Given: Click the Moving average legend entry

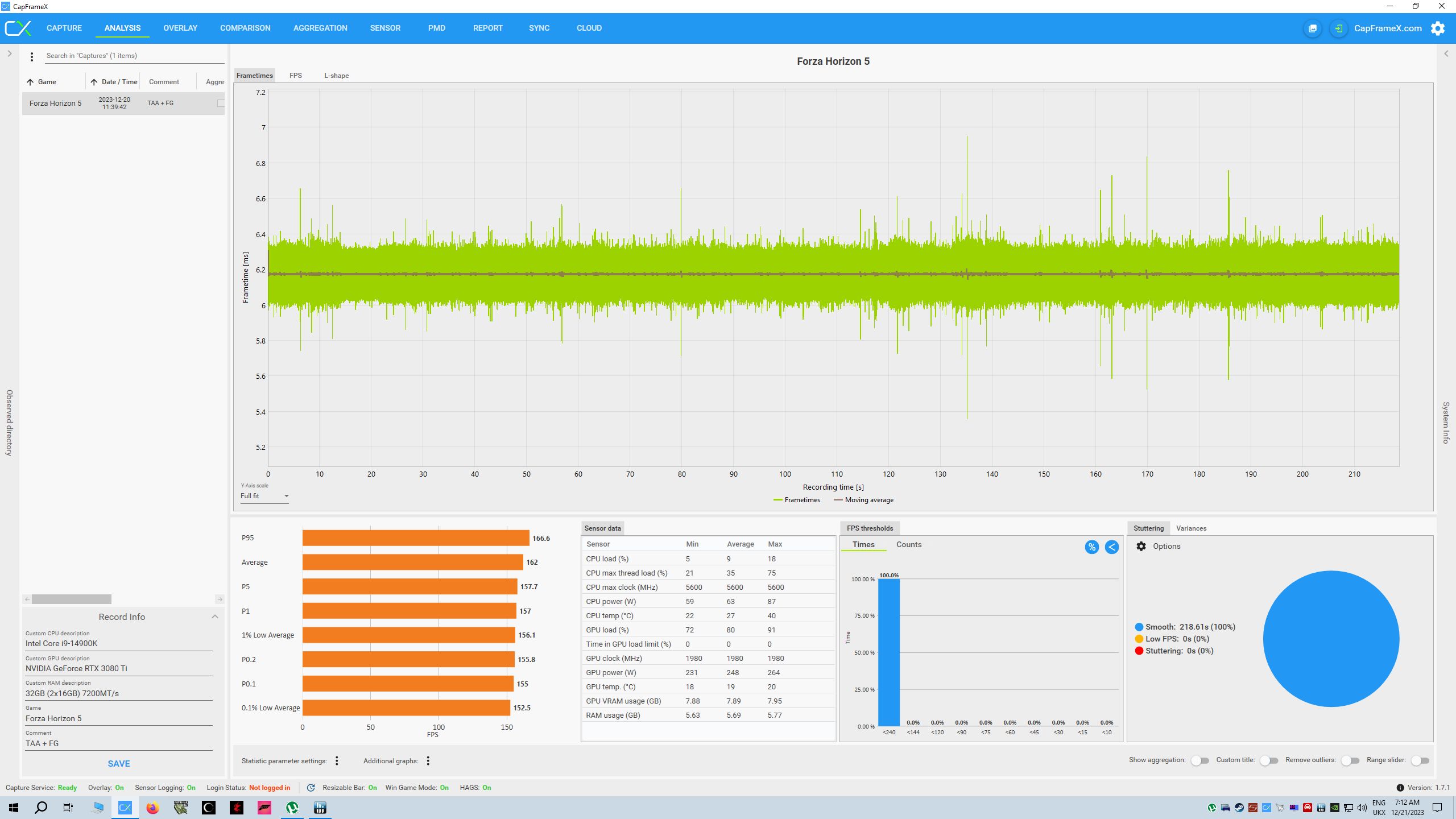Looking at the screenshot, I should click(863, 500).
